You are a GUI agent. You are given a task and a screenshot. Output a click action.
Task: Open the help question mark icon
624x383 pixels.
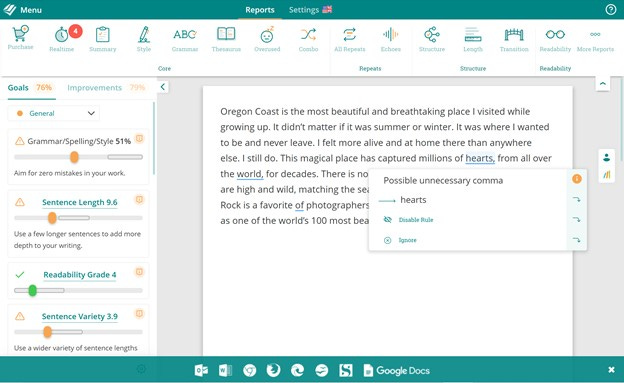click(611, 10)
